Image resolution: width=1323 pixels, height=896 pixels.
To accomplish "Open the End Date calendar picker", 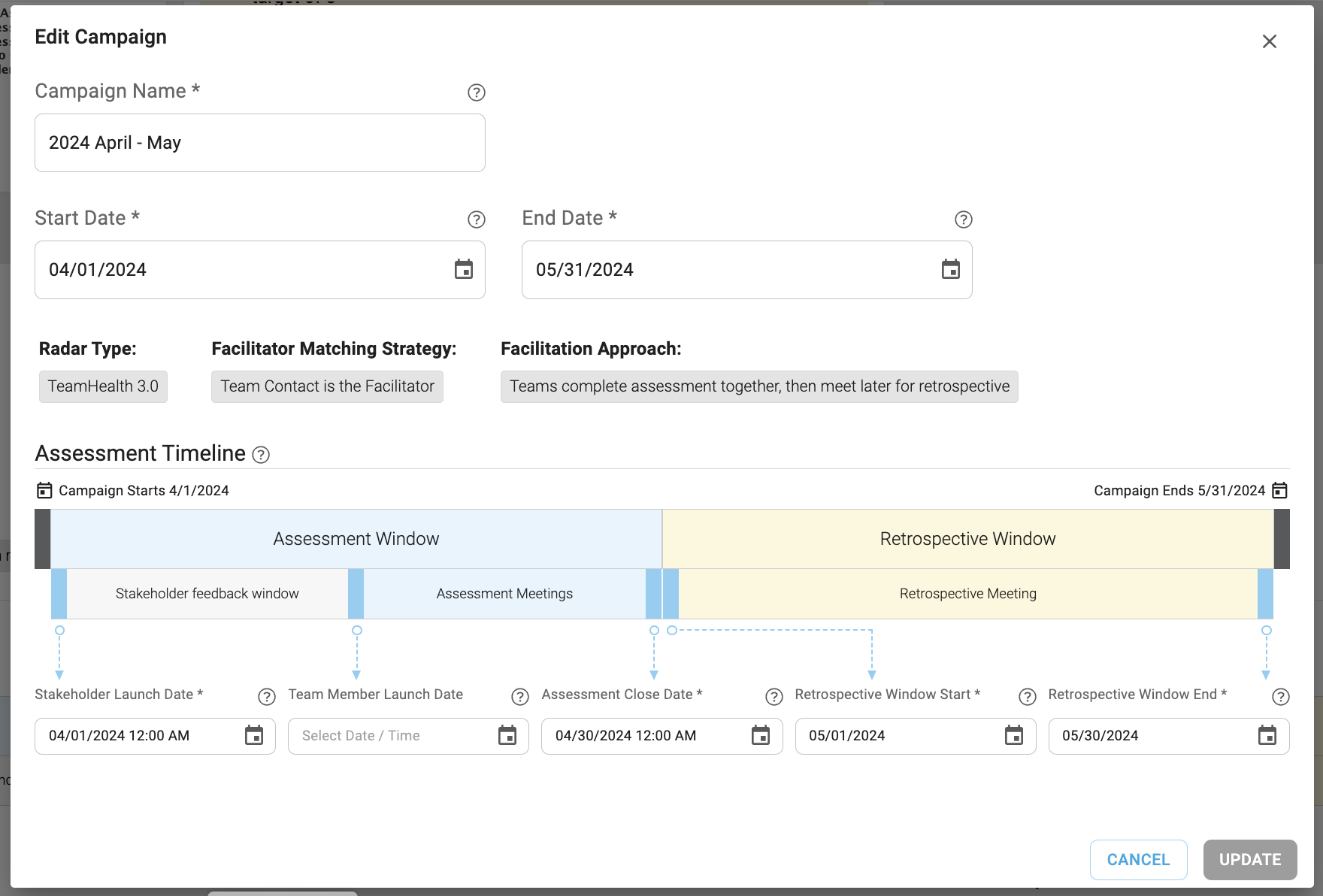I will (x=951, y=269).
